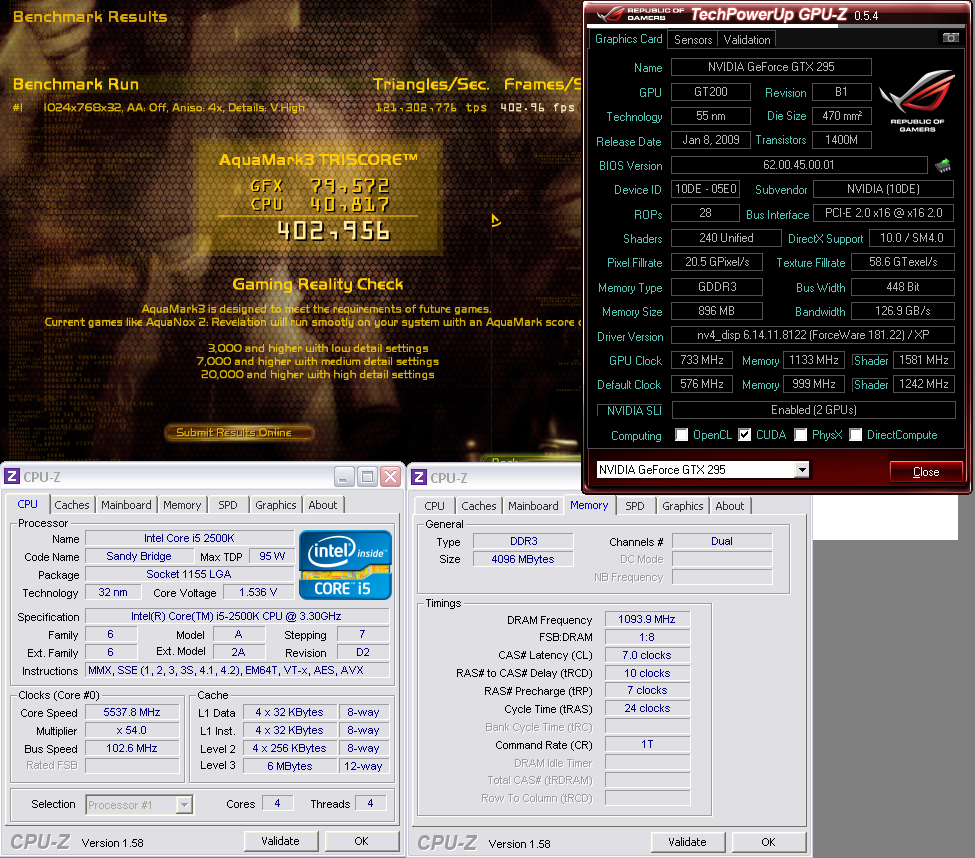Click the FSB:DRAM value 1:8
This screenshot has height=858, width=975.
coord(647,637)
